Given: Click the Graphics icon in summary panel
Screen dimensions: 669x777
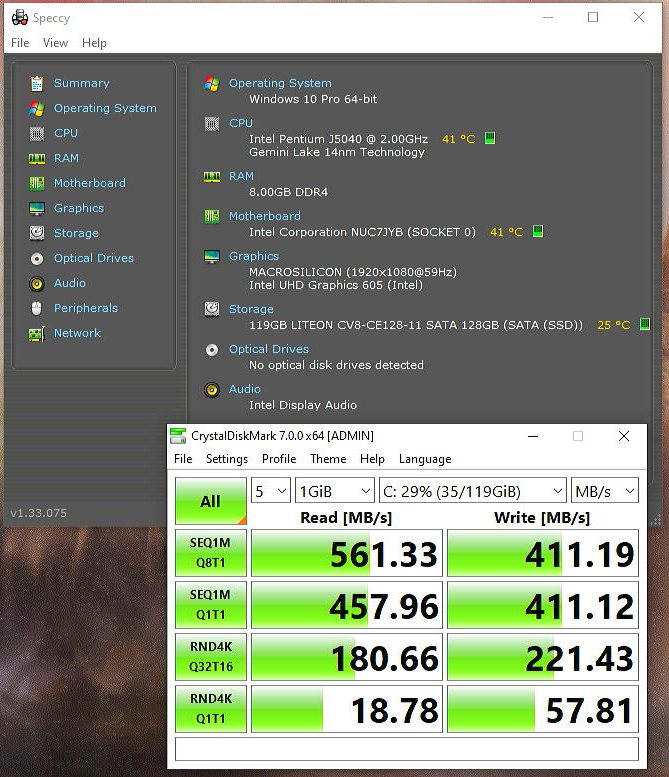Looking at the screenshot, I should coord(212,257).
